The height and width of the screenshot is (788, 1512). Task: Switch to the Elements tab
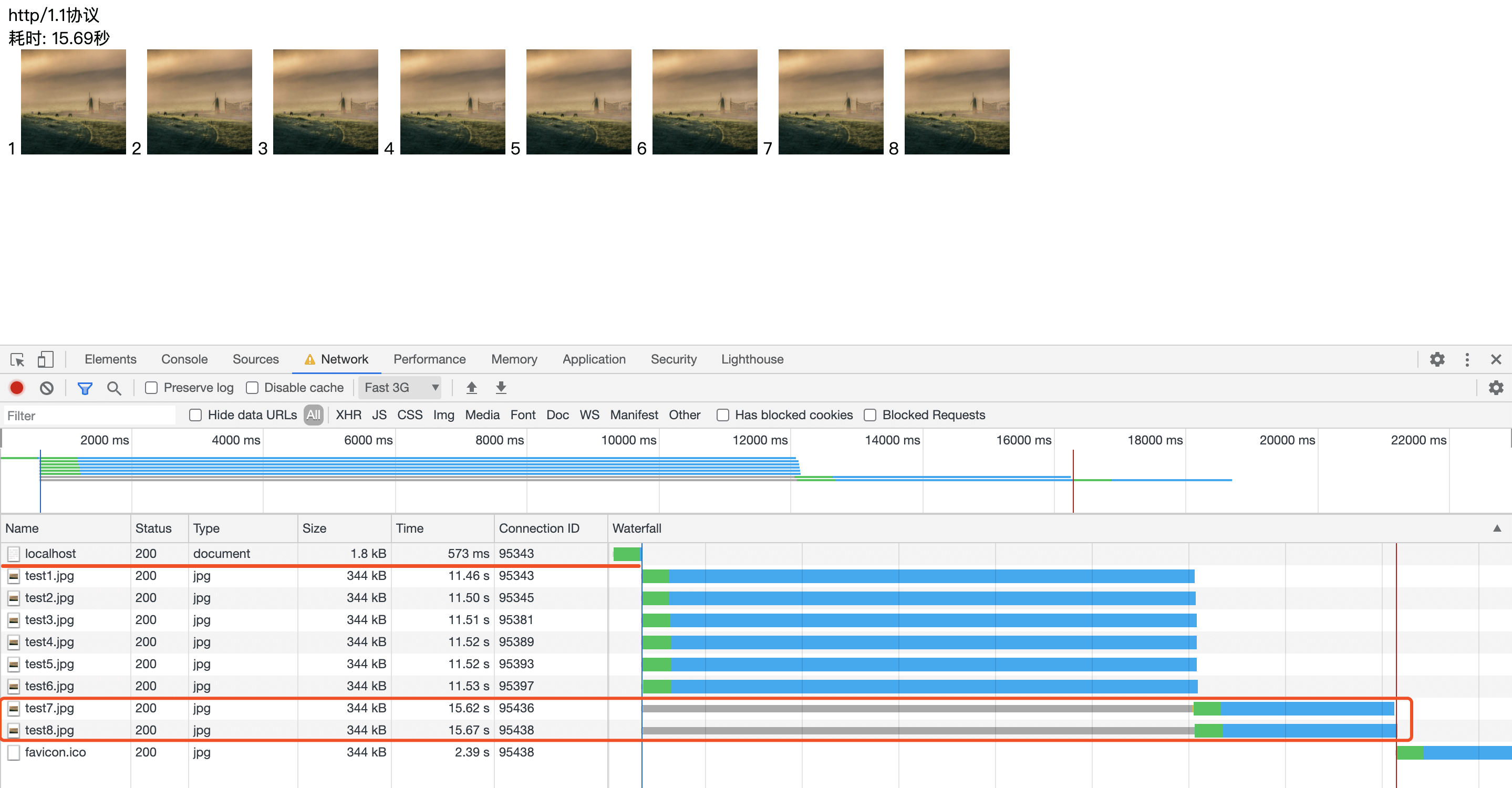coord(110,359)
